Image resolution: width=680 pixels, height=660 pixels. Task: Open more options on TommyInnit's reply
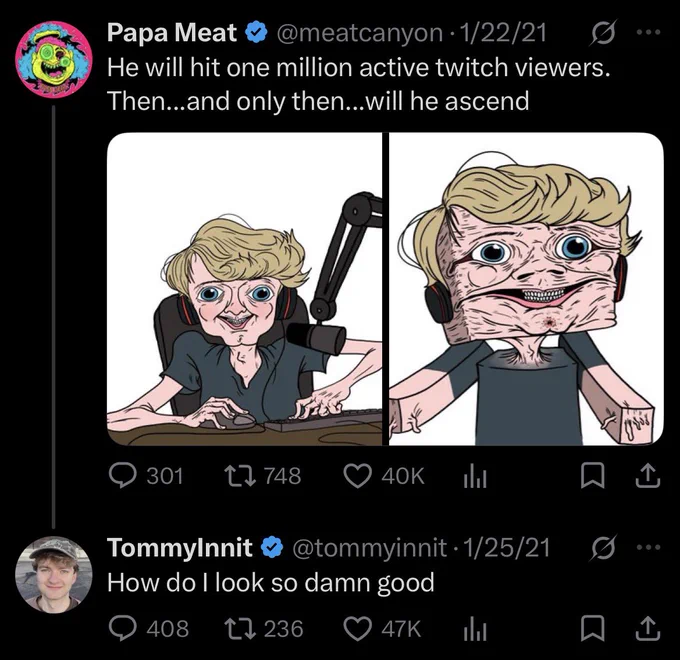click(x=648, y=547)
